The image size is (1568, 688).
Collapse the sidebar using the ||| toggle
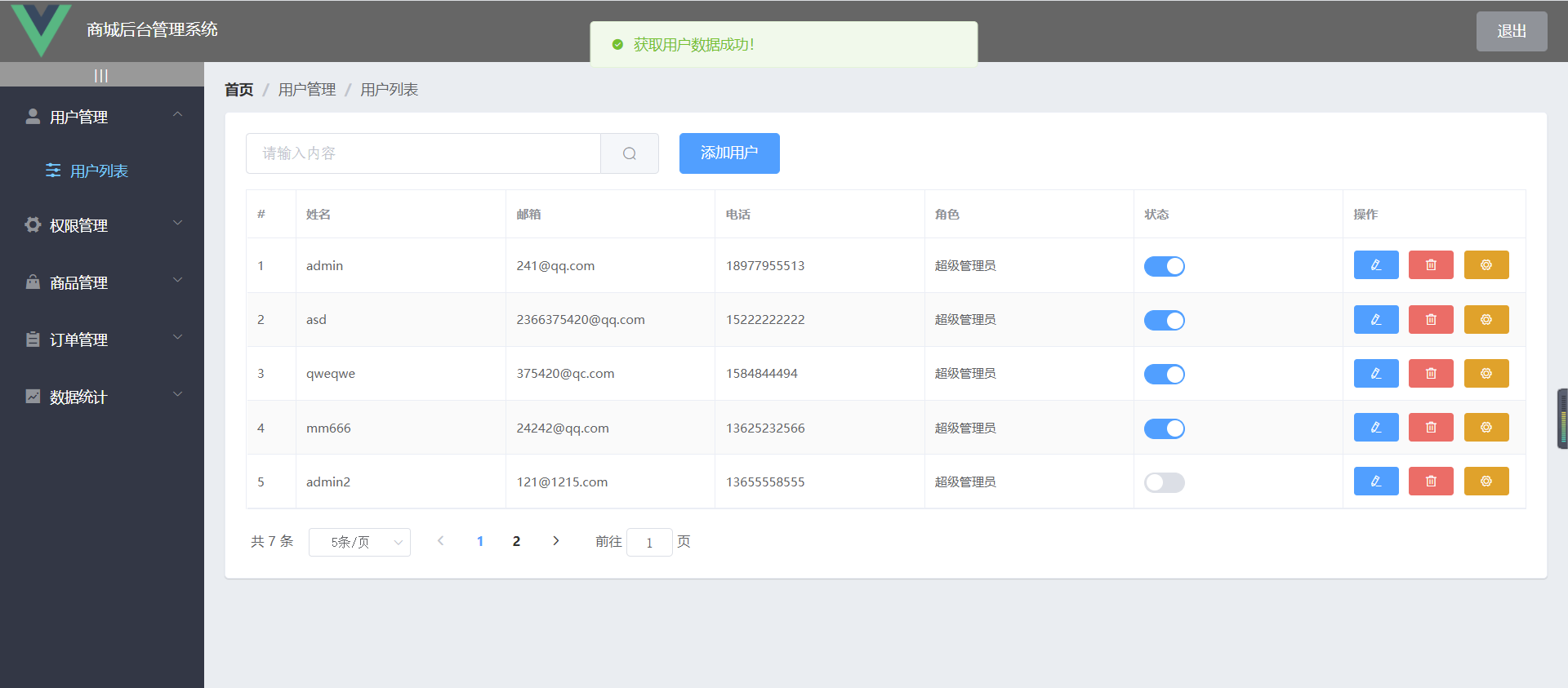[101, 75]
